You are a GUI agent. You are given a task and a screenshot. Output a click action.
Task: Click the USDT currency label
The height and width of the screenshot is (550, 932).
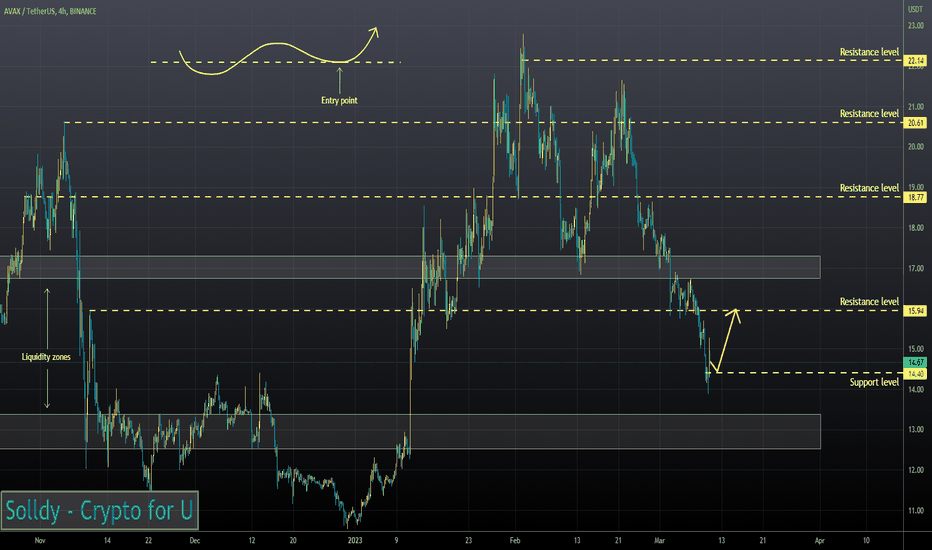(x=915, y=10)
